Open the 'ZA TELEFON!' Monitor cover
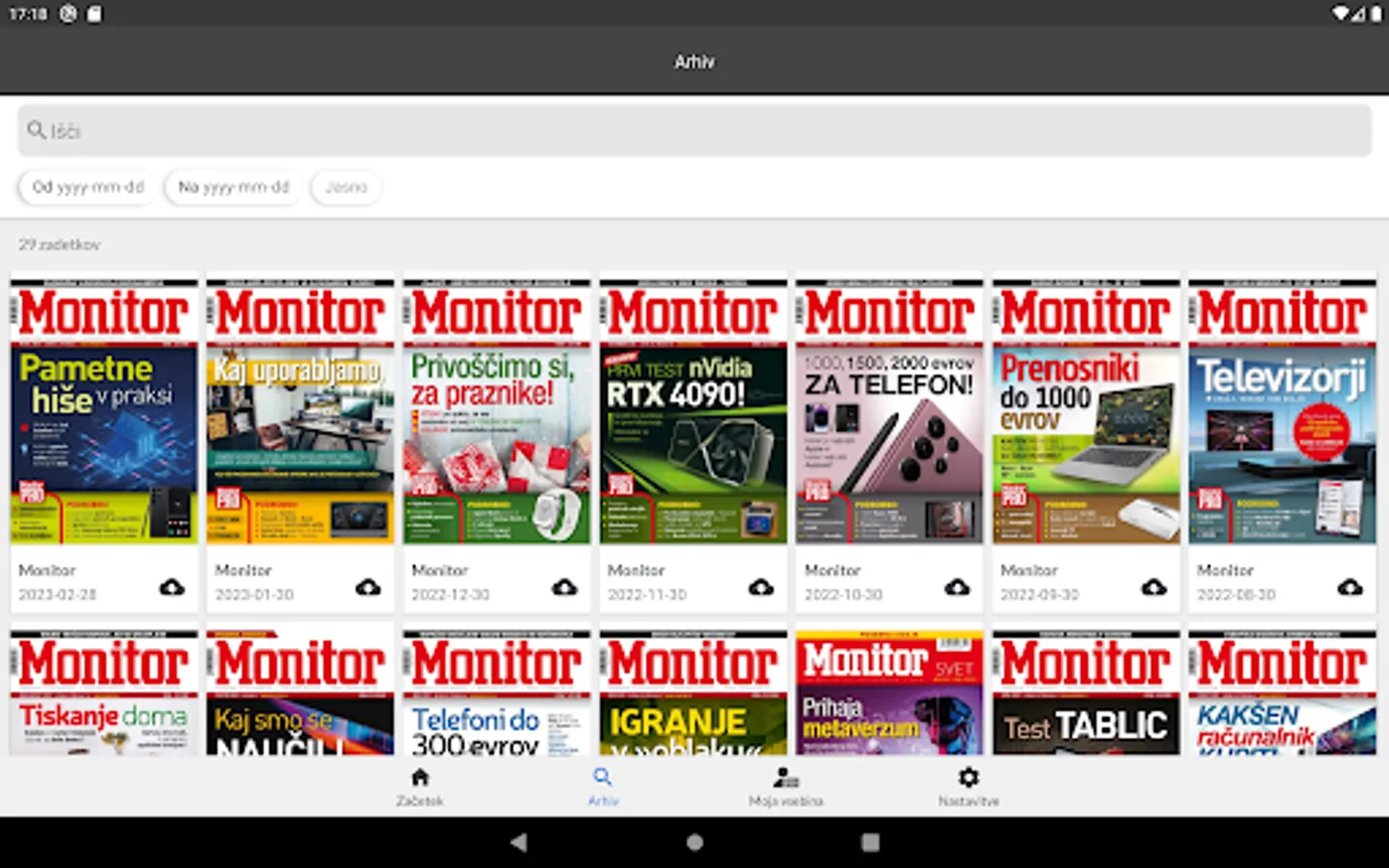Viewport: 1389px width, 868px height. coord(889,412)
